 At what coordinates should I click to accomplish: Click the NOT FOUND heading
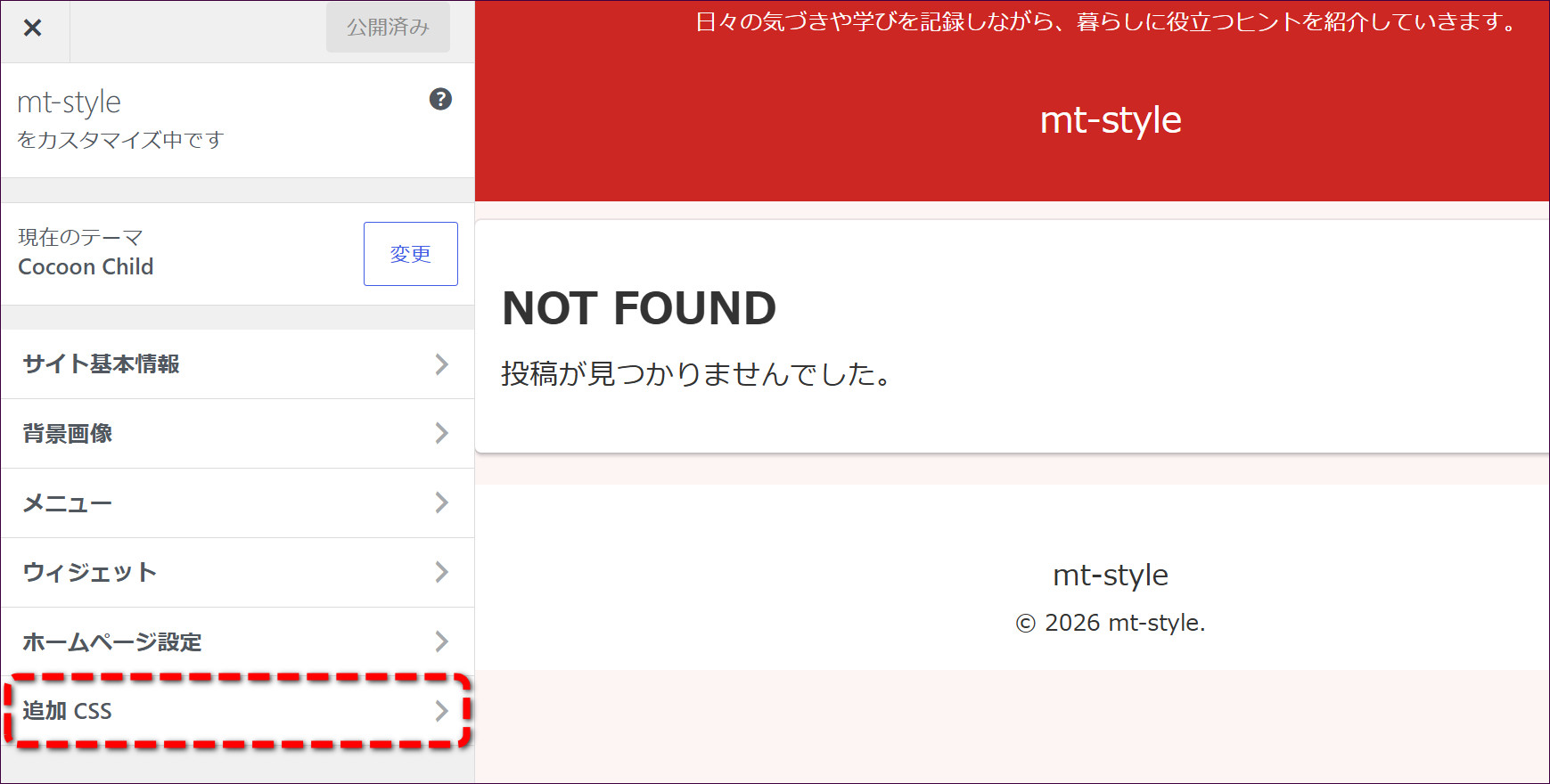coord(639,308)
